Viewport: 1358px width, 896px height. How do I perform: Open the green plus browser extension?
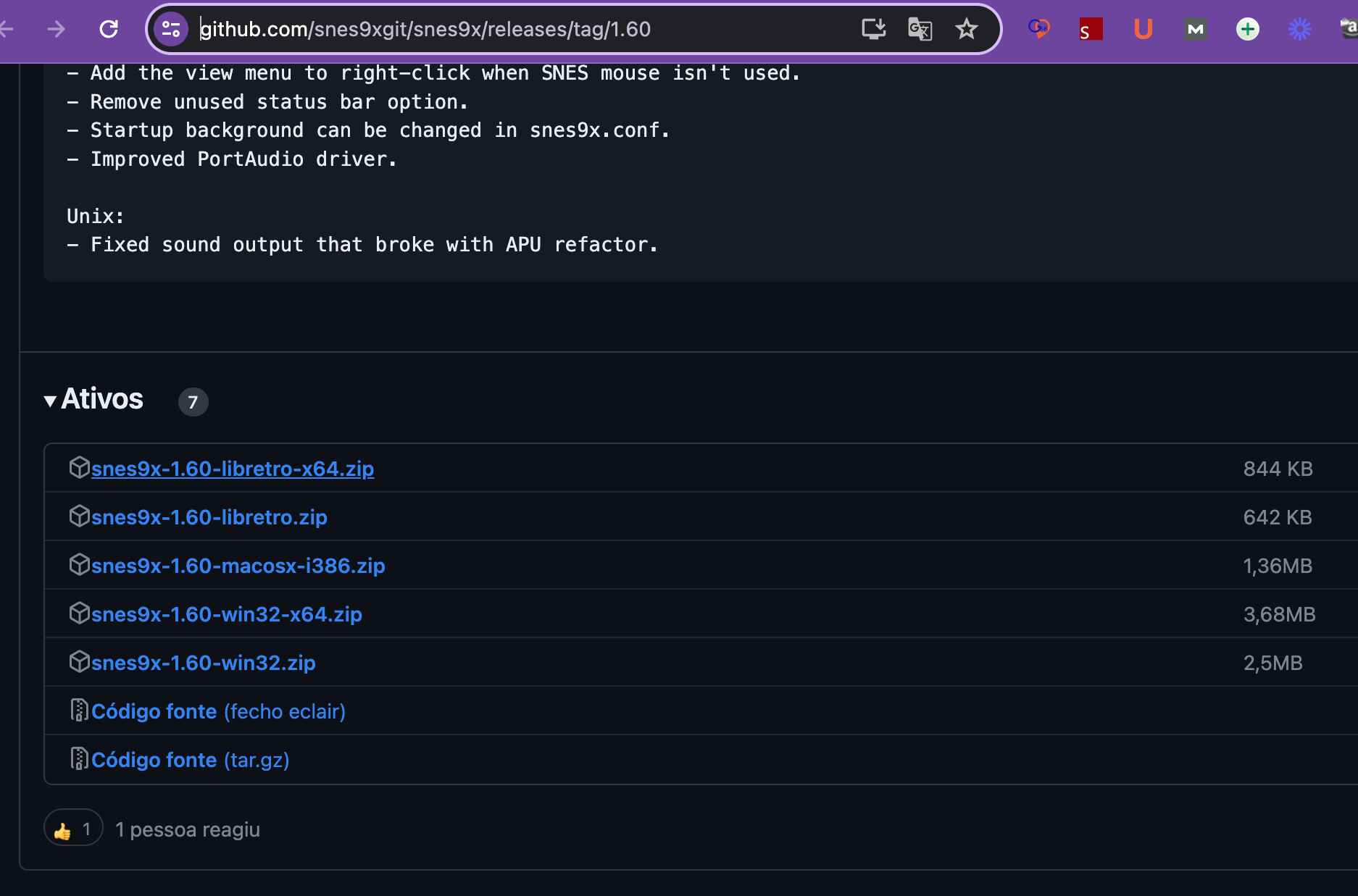tap(1247, 29)
